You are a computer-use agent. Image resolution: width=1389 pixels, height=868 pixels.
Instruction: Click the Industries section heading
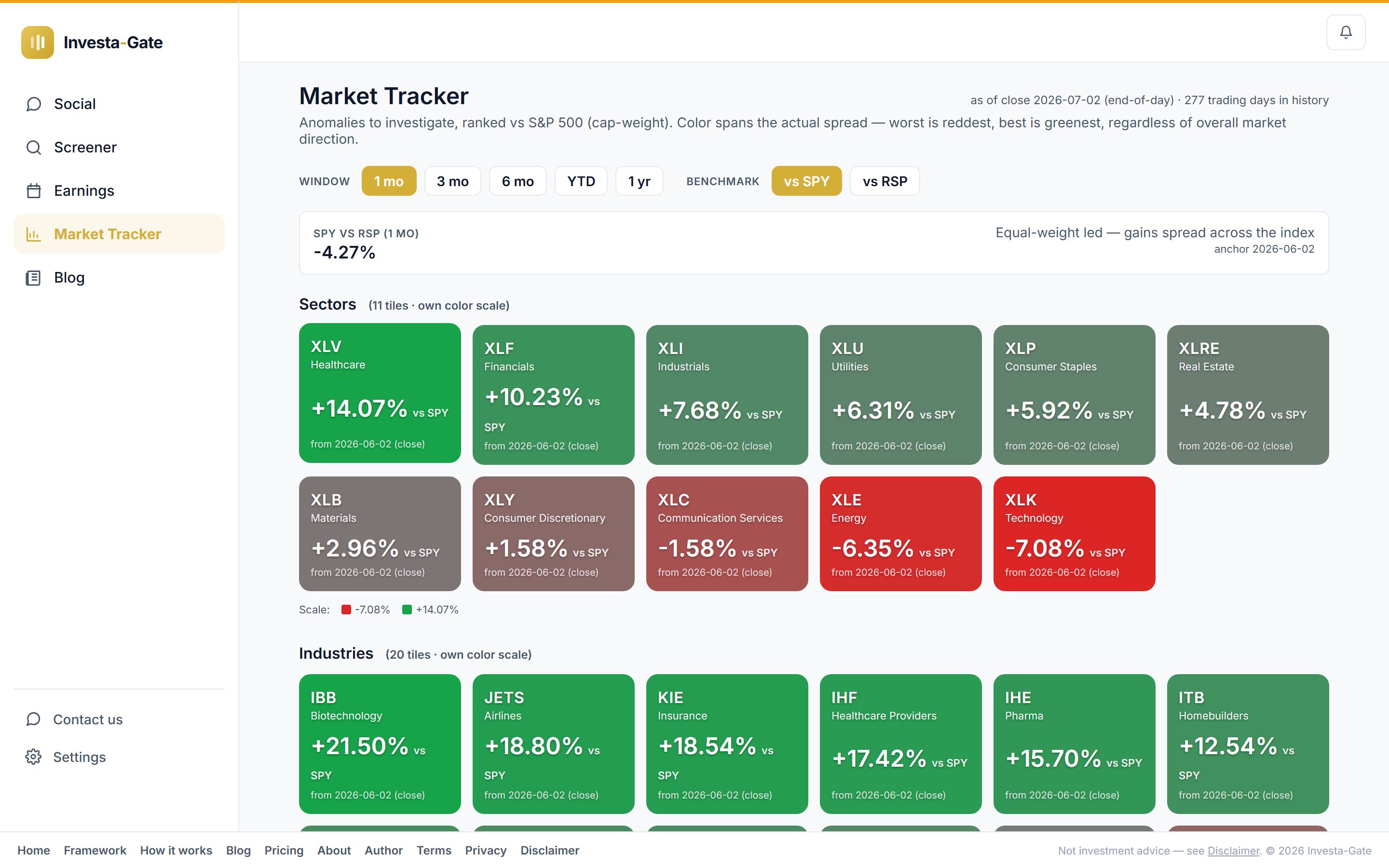point(336,653)
